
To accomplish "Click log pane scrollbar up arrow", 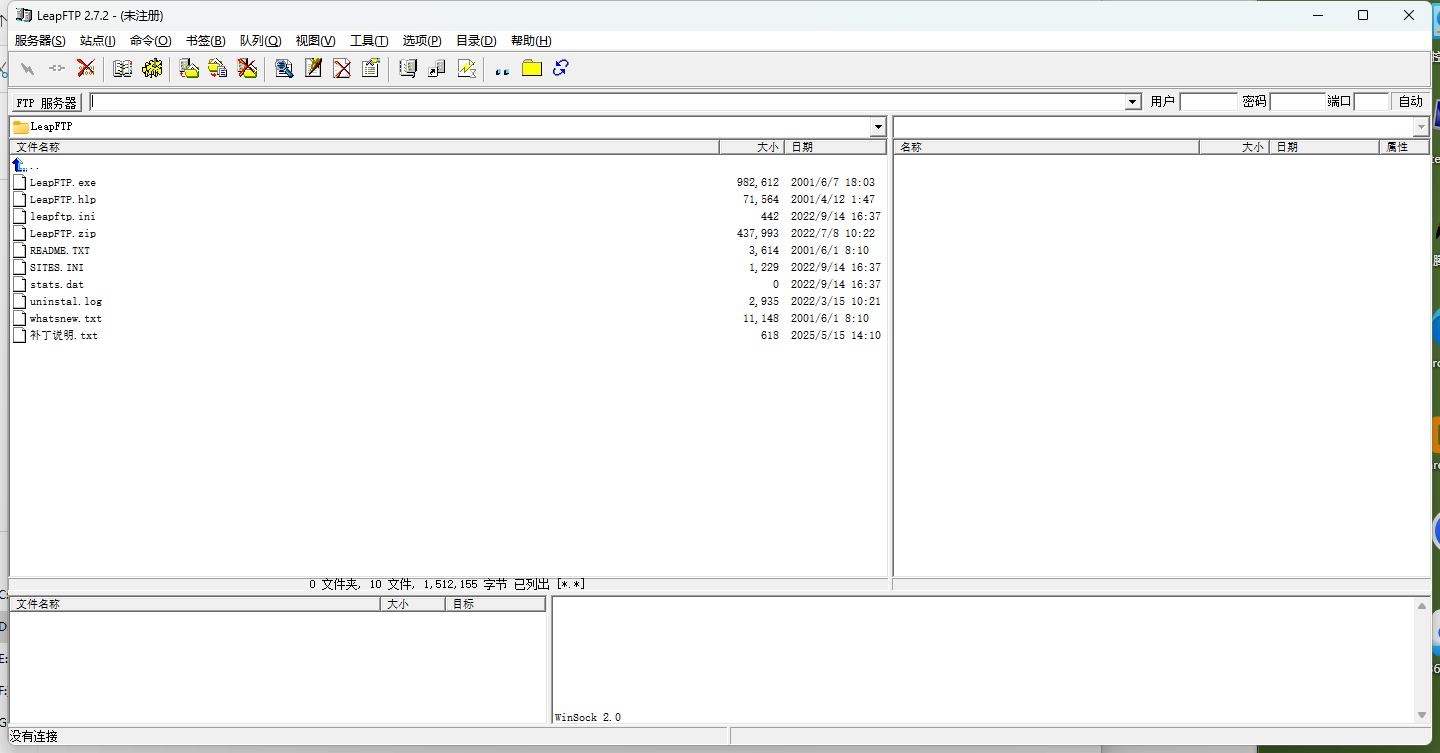I will [1422, 605].
